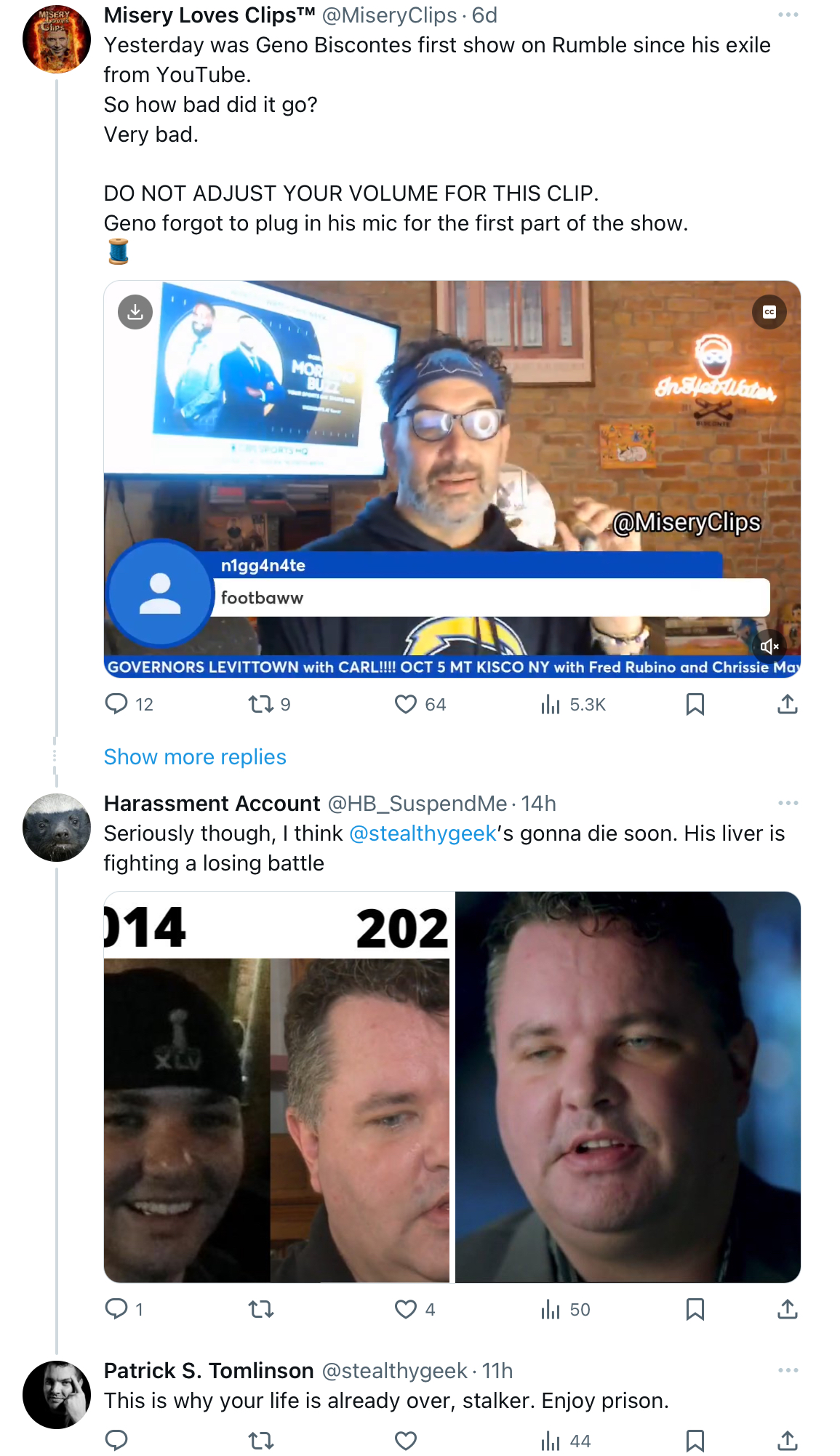Toggle closed captions on the video
Screen dimensions: 840x1456
coord(769,312)
